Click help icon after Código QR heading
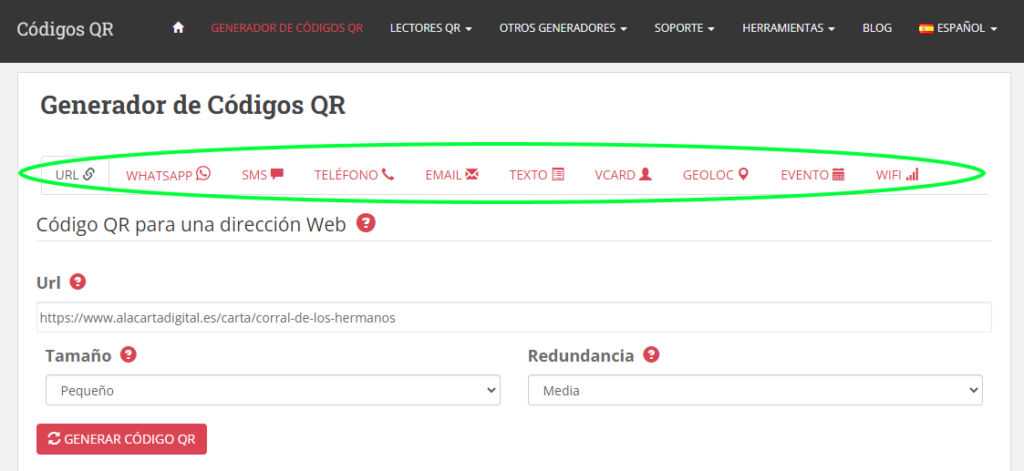Image resolution: width=1024 pixels, height=471 pixels. click(366, 223)
